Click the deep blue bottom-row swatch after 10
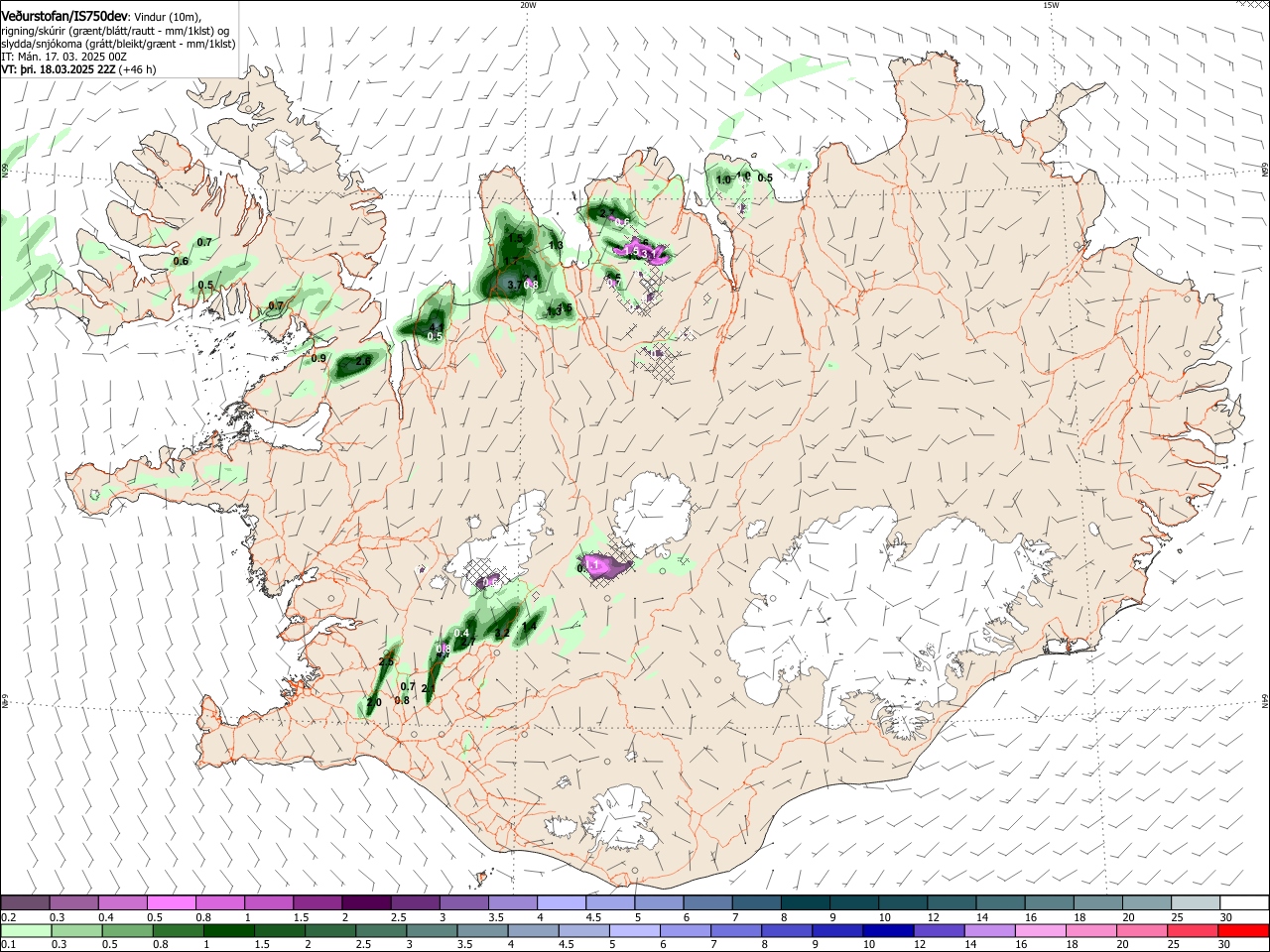 coord(888,930)
